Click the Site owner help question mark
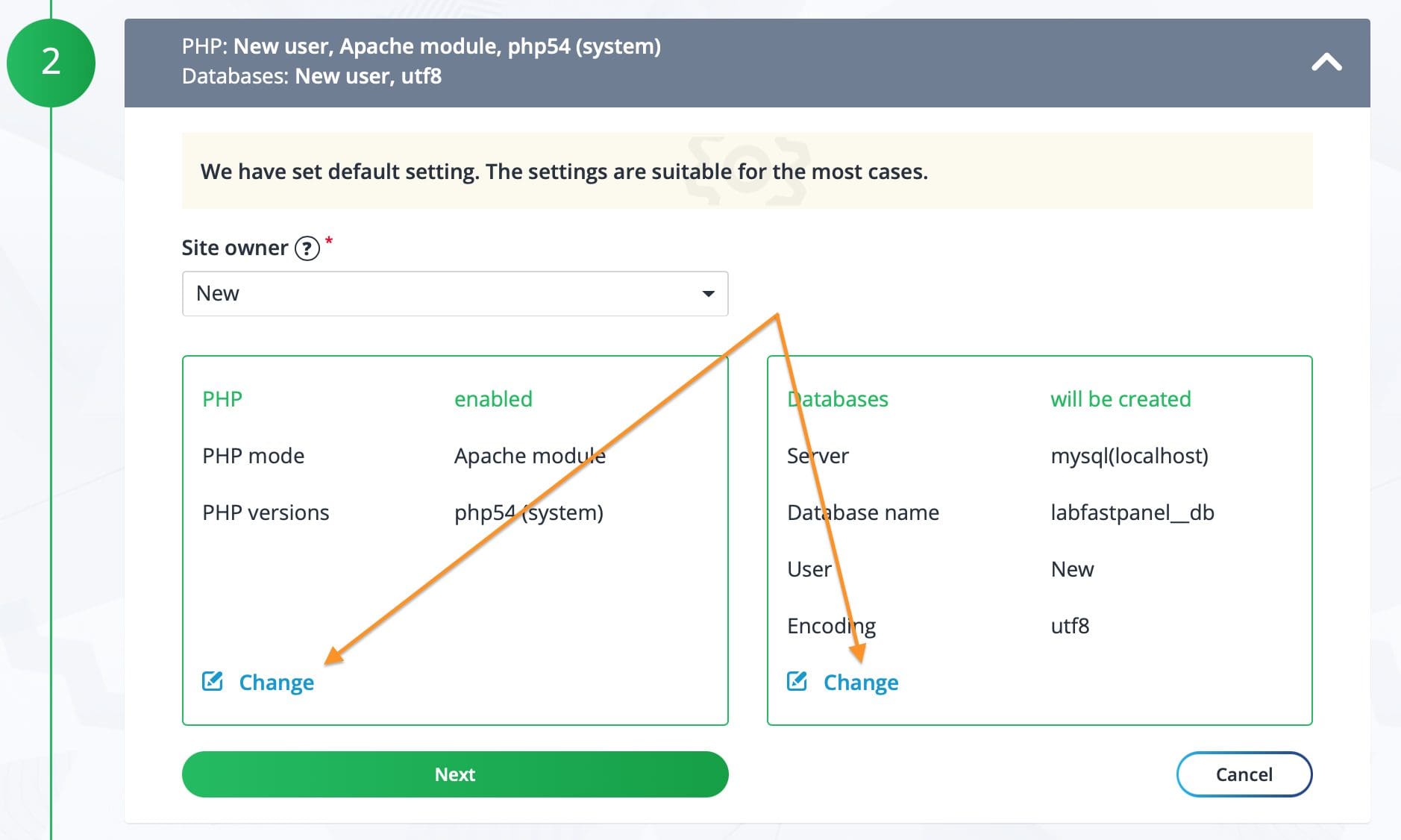The width and height of the screenshot is (1401, 840). (307, 248)
